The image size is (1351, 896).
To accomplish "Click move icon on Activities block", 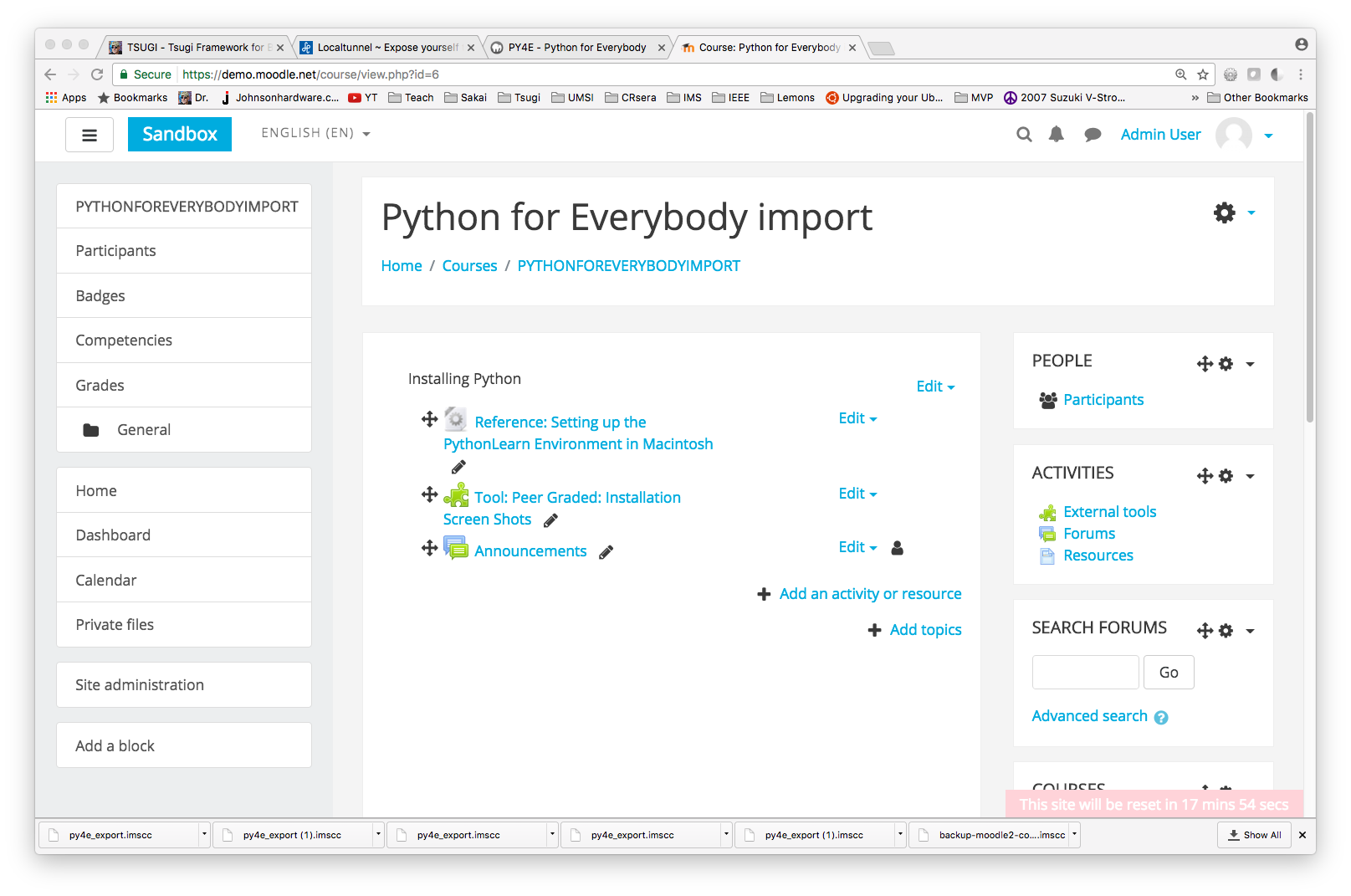I will tap(1205, 476).
